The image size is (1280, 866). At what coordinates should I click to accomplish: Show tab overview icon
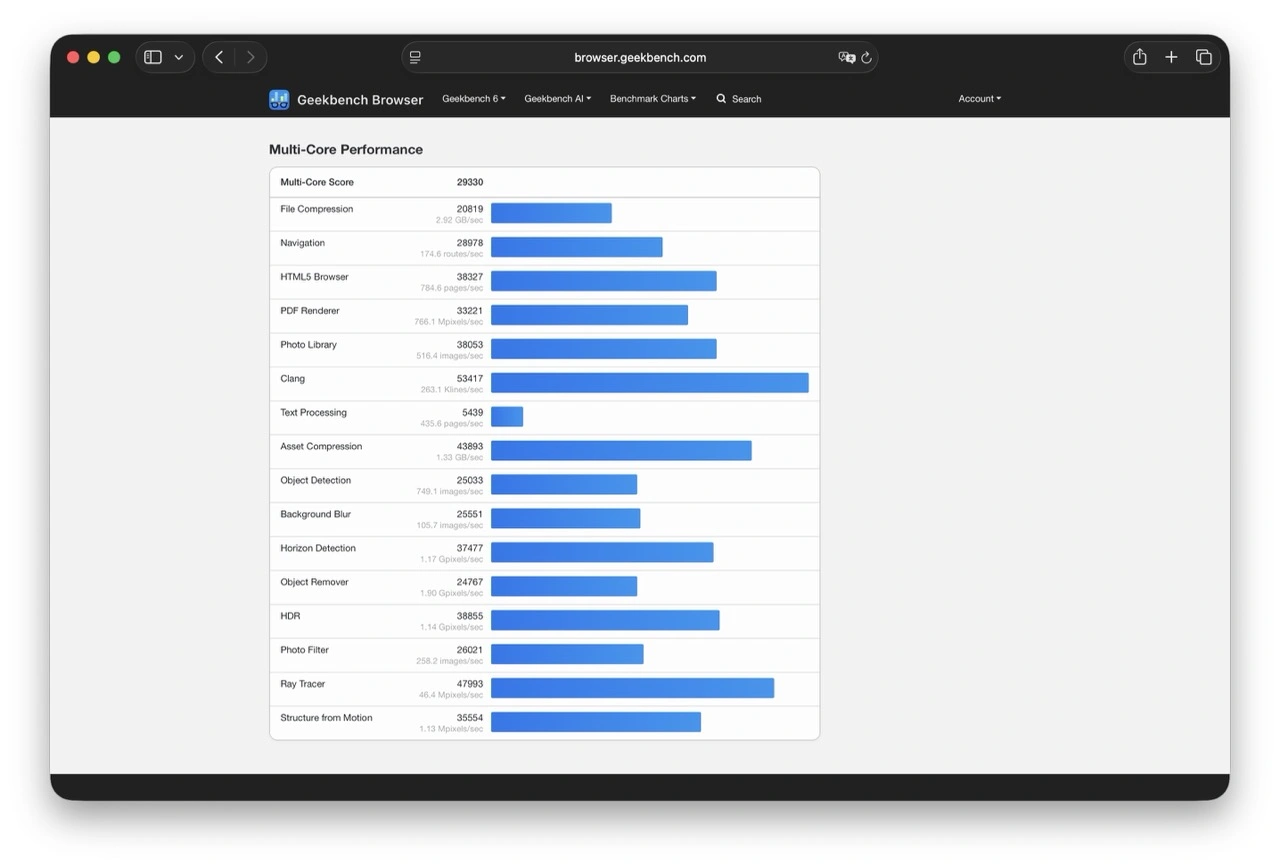1204,57
